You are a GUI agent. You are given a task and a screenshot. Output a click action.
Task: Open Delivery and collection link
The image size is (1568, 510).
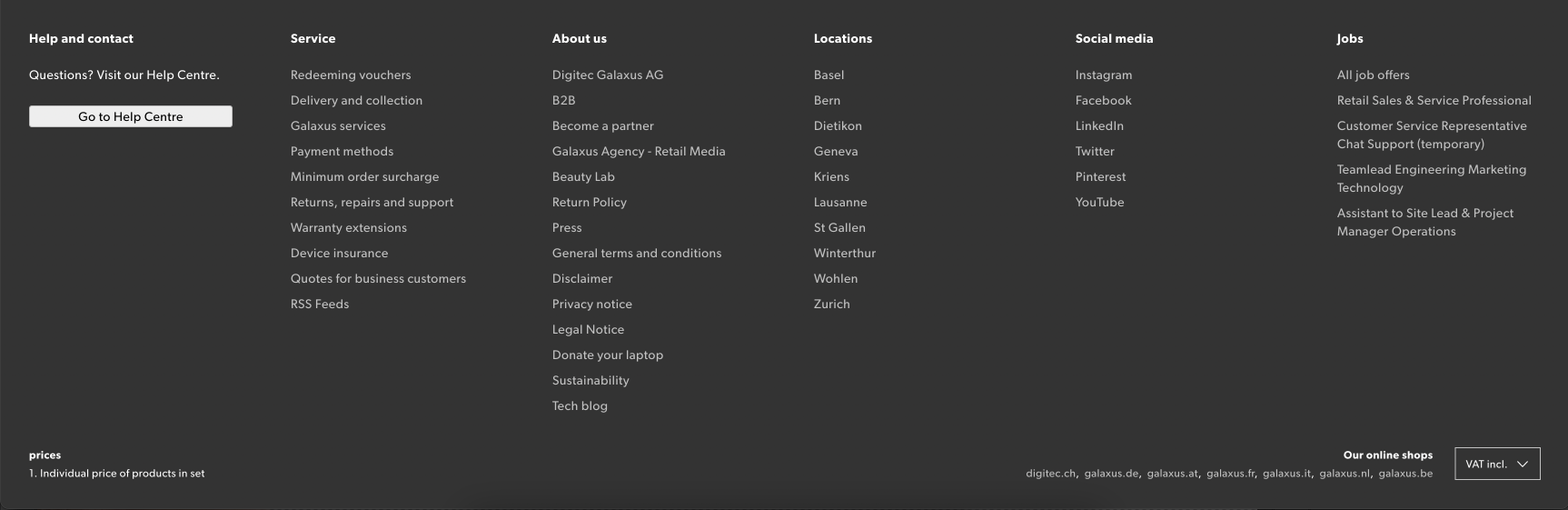pyautogui.click(x=356, y=100)
